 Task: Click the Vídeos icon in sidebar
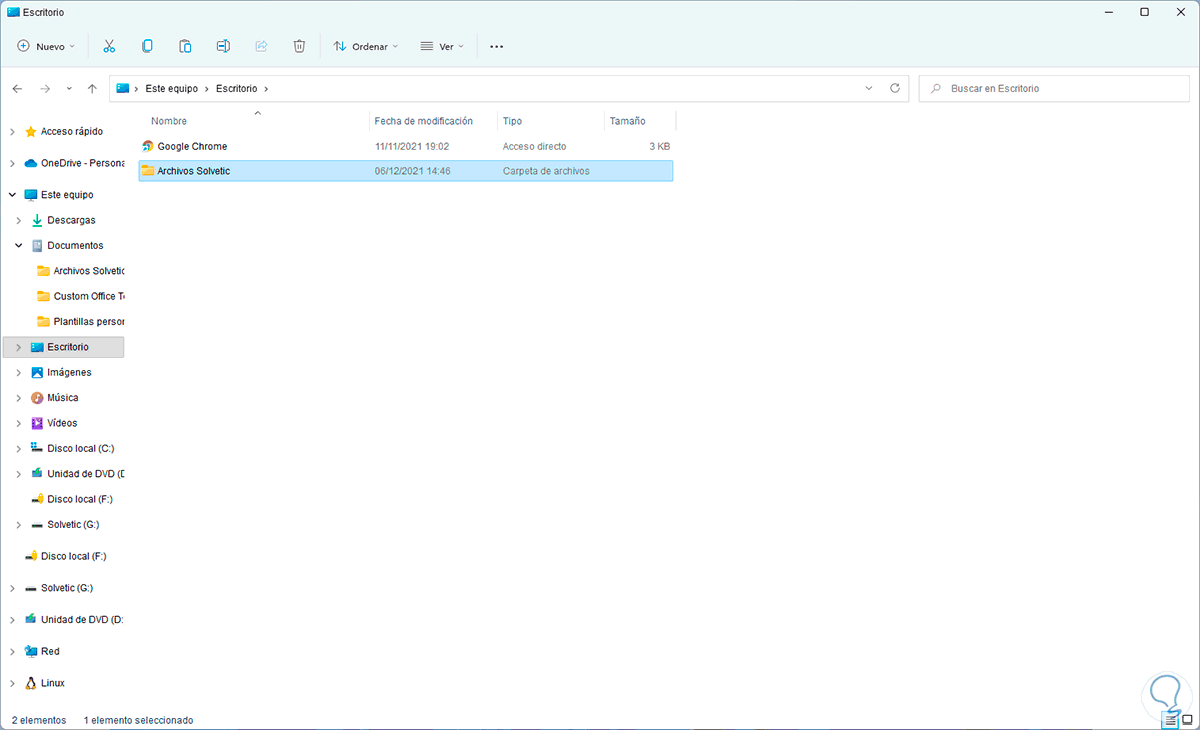(x=37, y=423)
